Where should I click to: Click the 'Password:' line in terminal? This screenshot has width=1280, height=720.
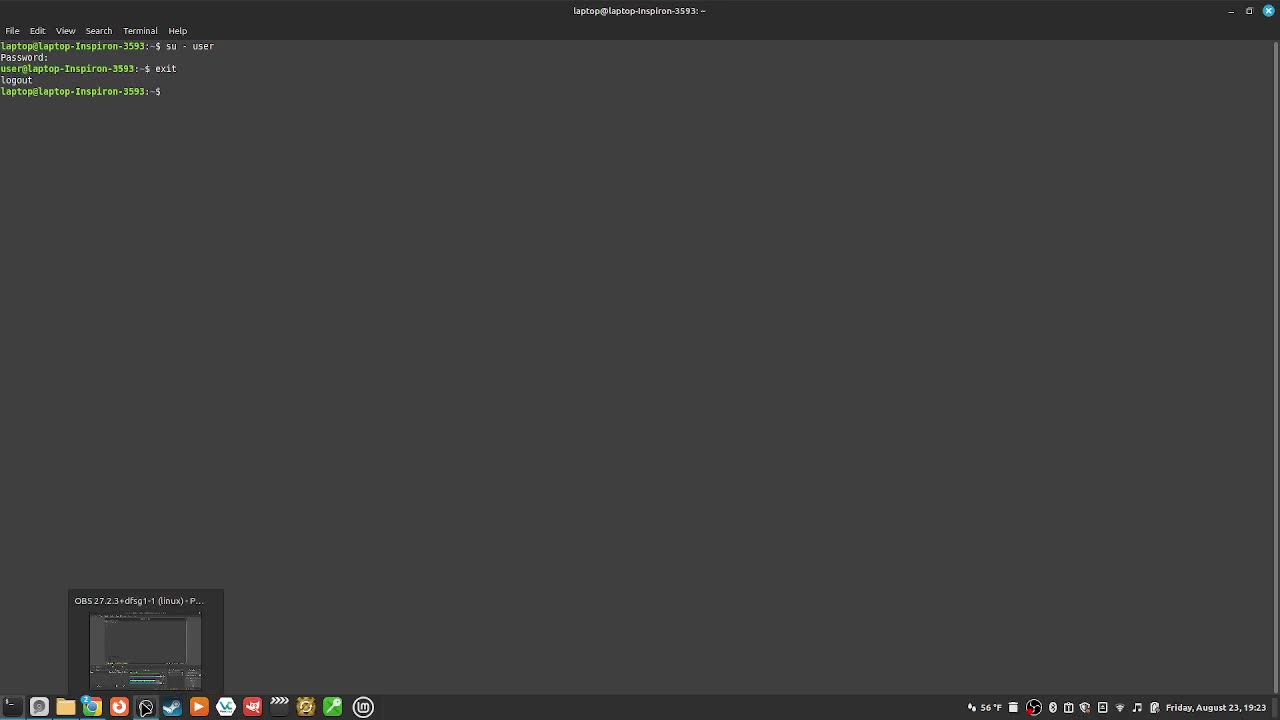pyautogui.click(x=24, y=58)
